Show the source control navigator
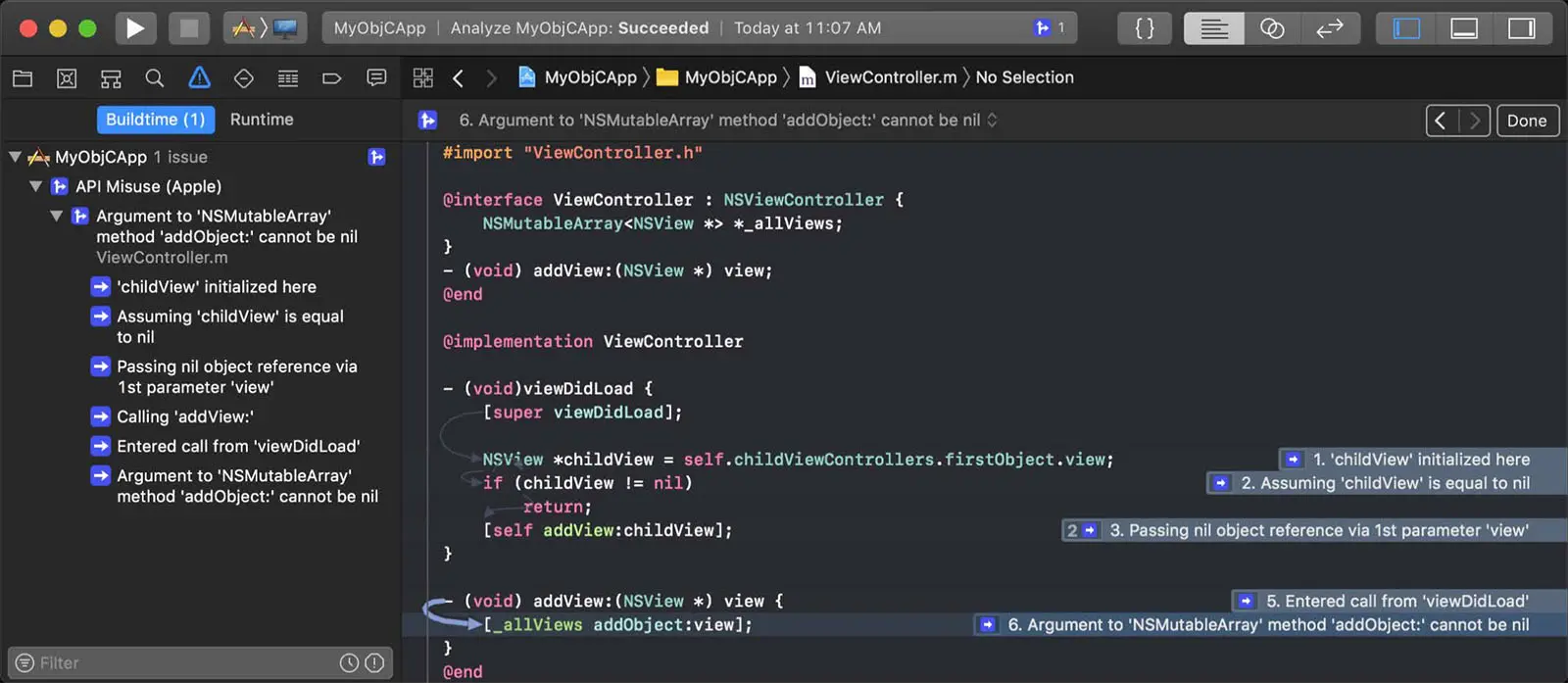The image size is (1568, 683). pyautogui.click(x=67, y=78)
